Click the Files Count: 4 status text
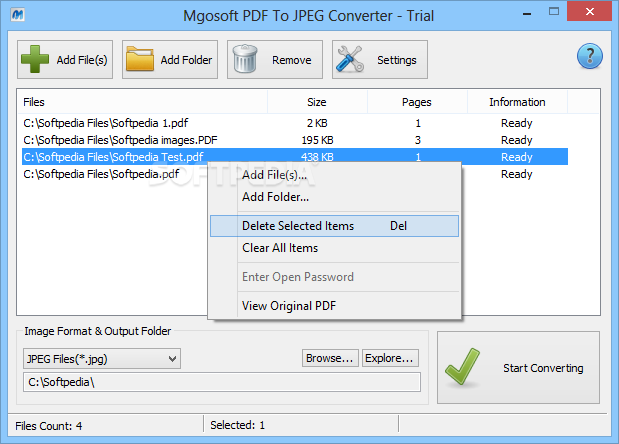This screenshot has height=444, width=619. tap(49, 426)
